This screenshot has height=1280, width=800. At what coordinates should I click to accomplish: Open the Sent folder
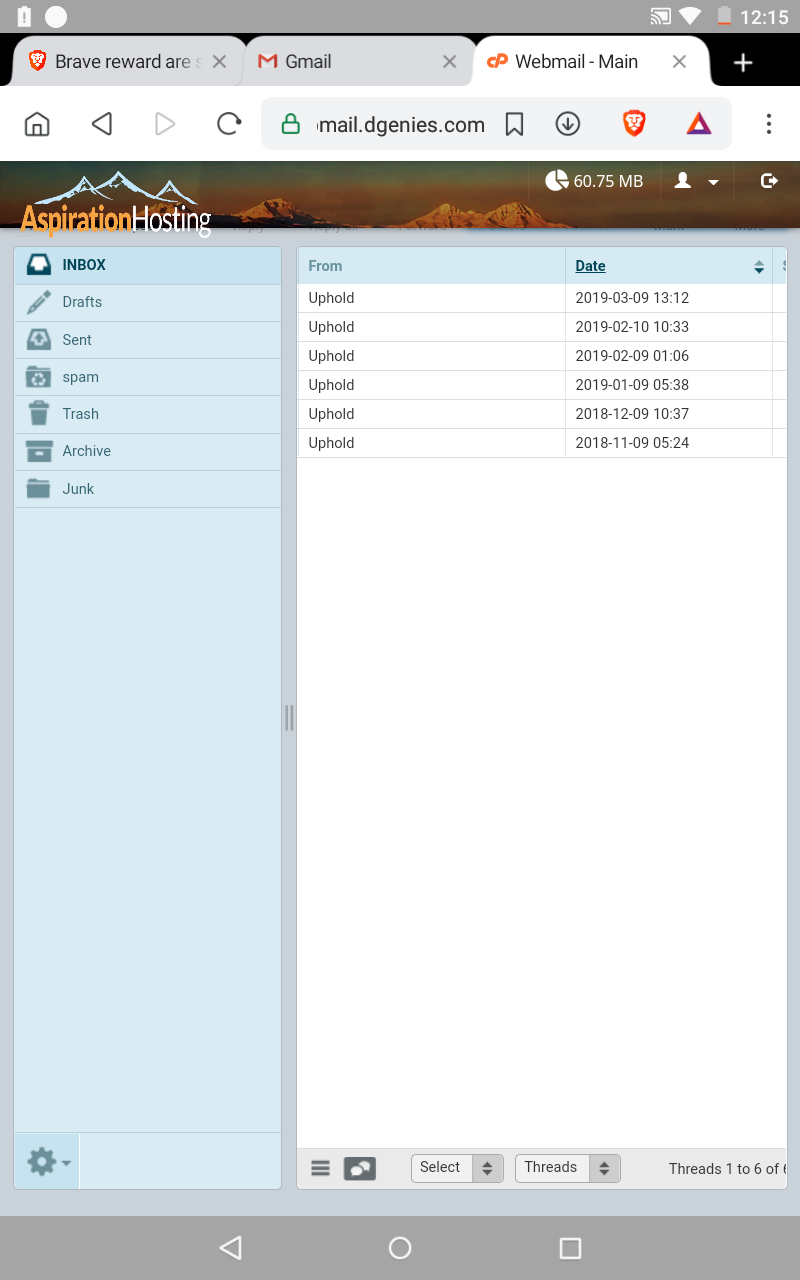[x=148, y=340]
